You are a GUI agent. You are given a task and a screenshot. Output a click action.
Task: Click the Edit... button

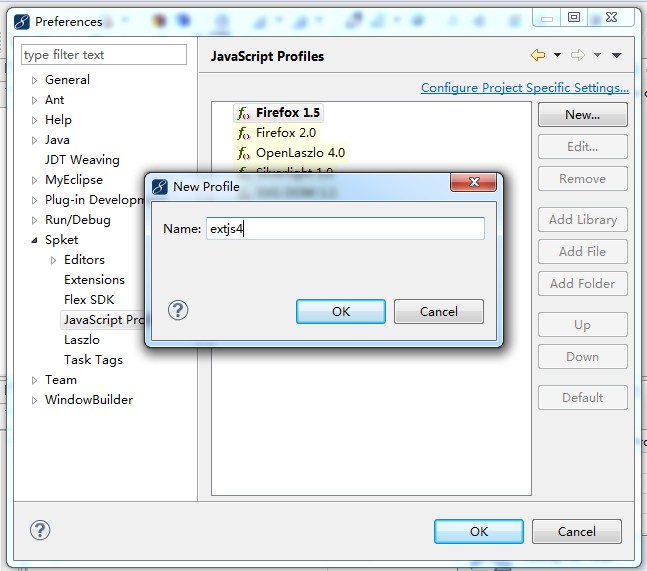click(583, 146)
